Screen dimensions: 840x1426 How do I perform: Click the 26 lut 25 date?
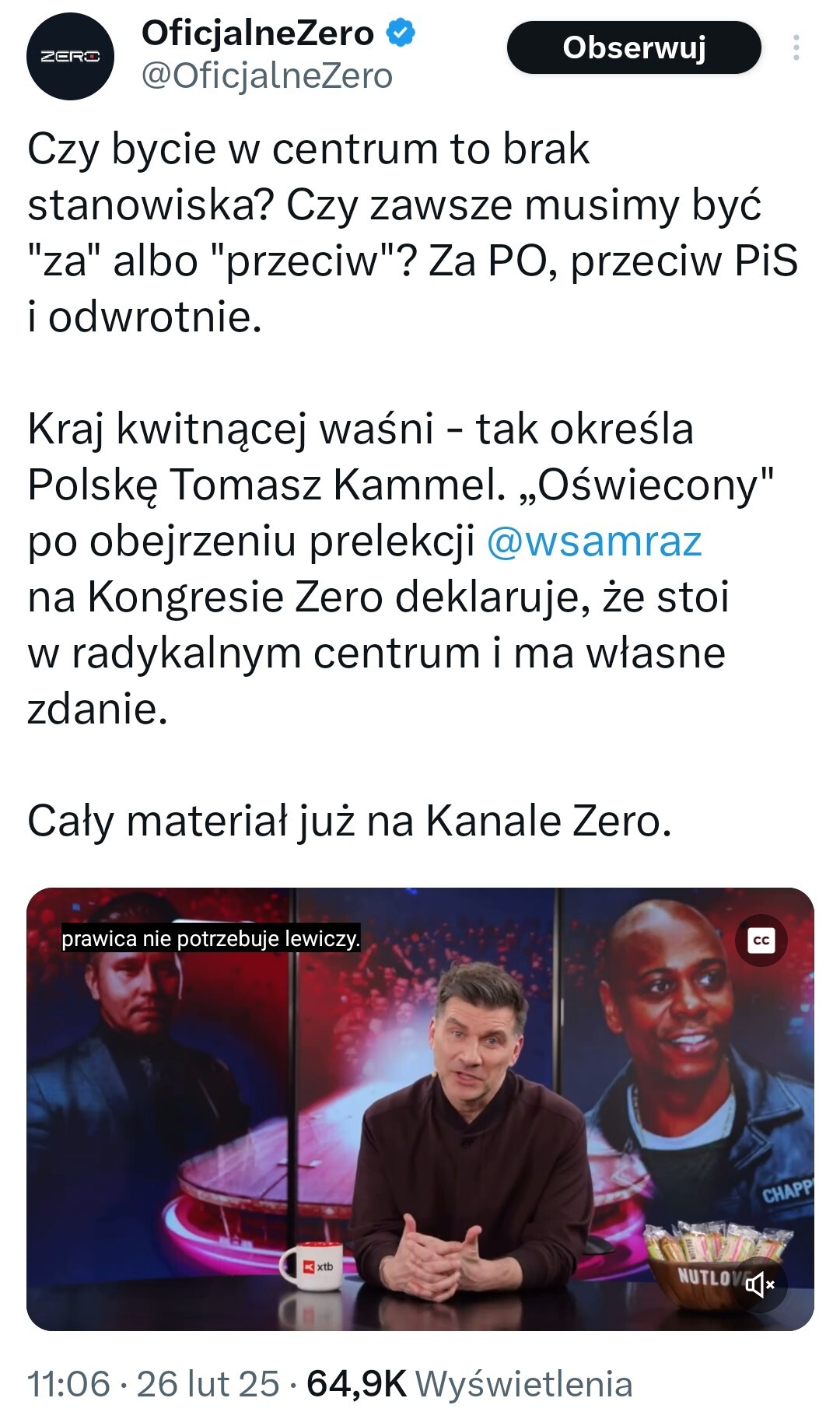click(x=208, y=1384)
